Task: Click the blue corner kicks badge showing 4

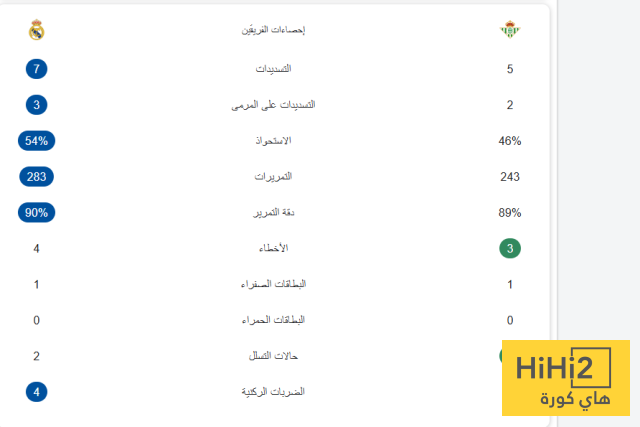Action: (37, 392)
